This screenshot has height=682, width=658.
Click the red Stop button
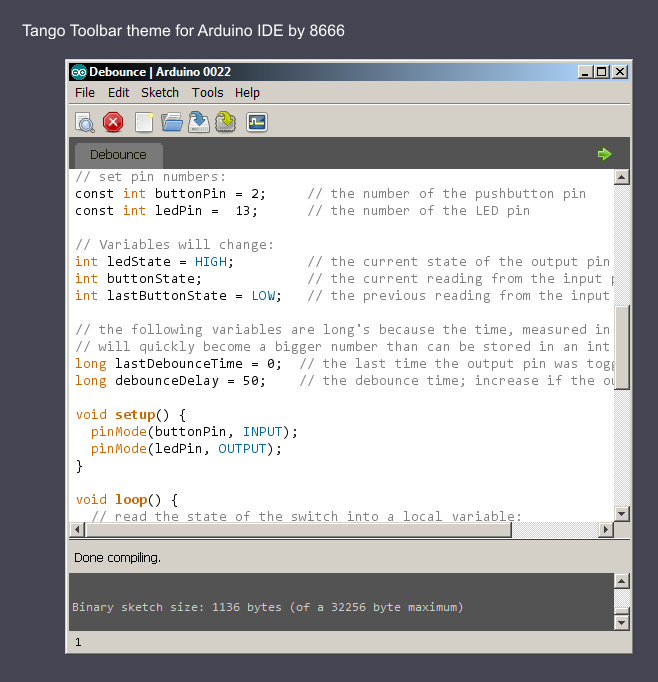coord(113,122)
